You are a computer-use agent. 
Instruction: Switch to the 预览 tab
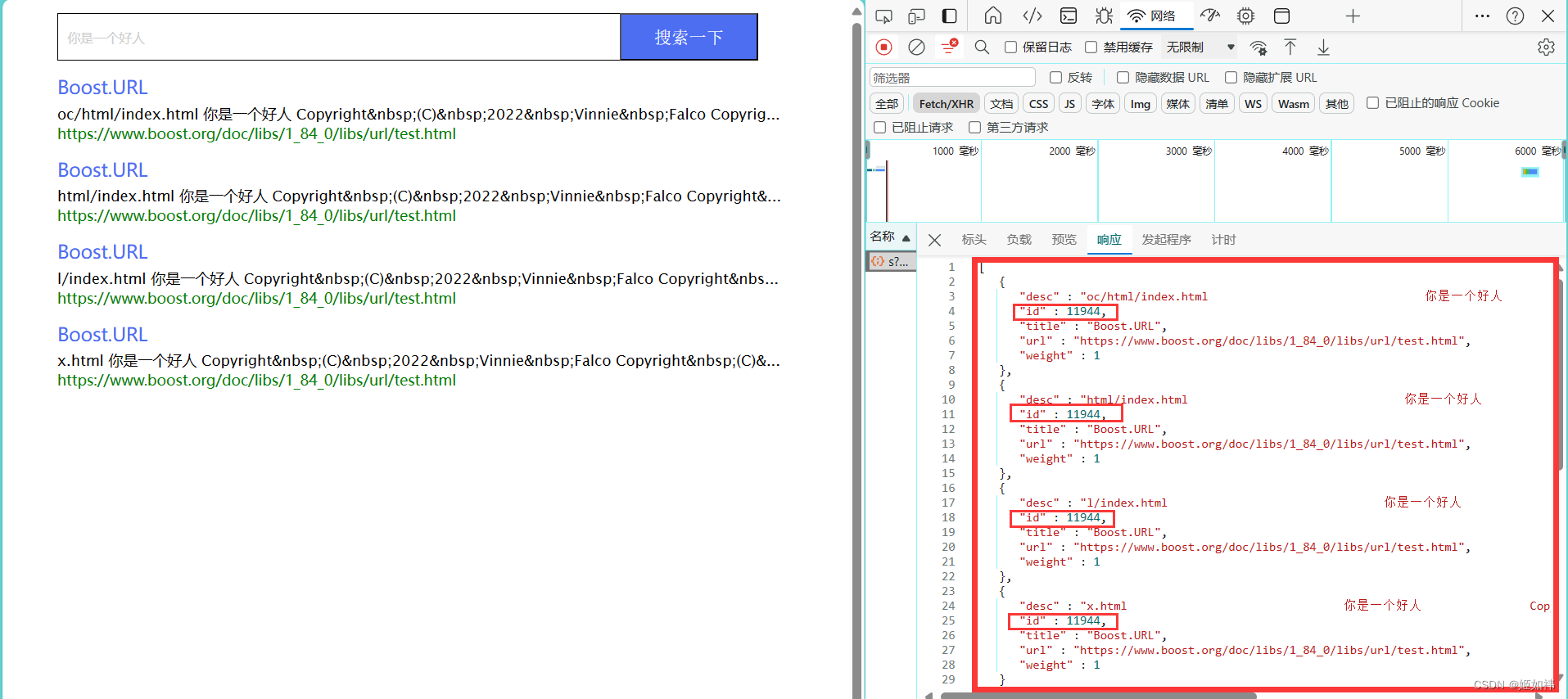(x=1064, y=240)
